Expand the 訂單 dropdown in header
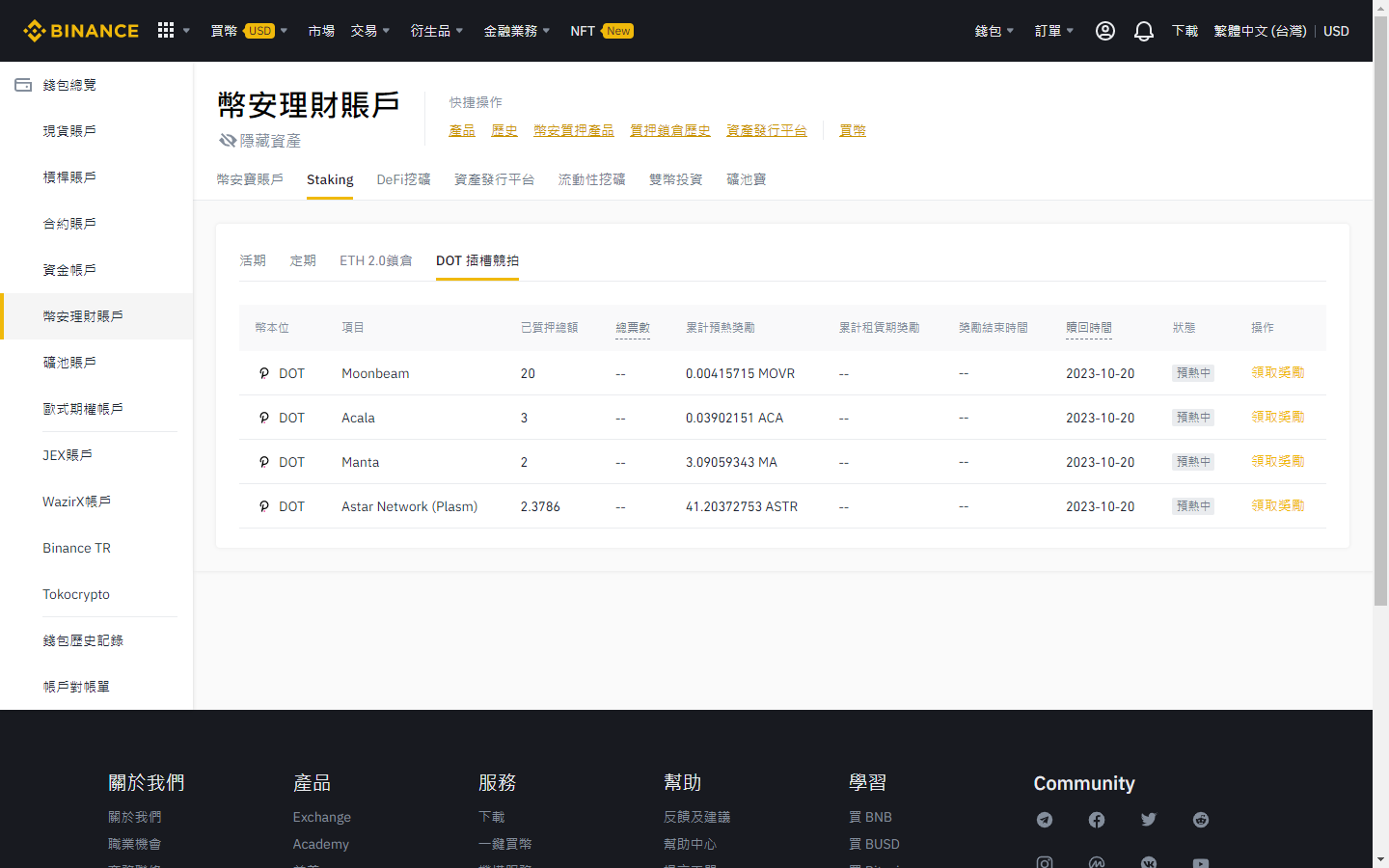Viewport: 1389px width, 868px height. [1054, 31]
